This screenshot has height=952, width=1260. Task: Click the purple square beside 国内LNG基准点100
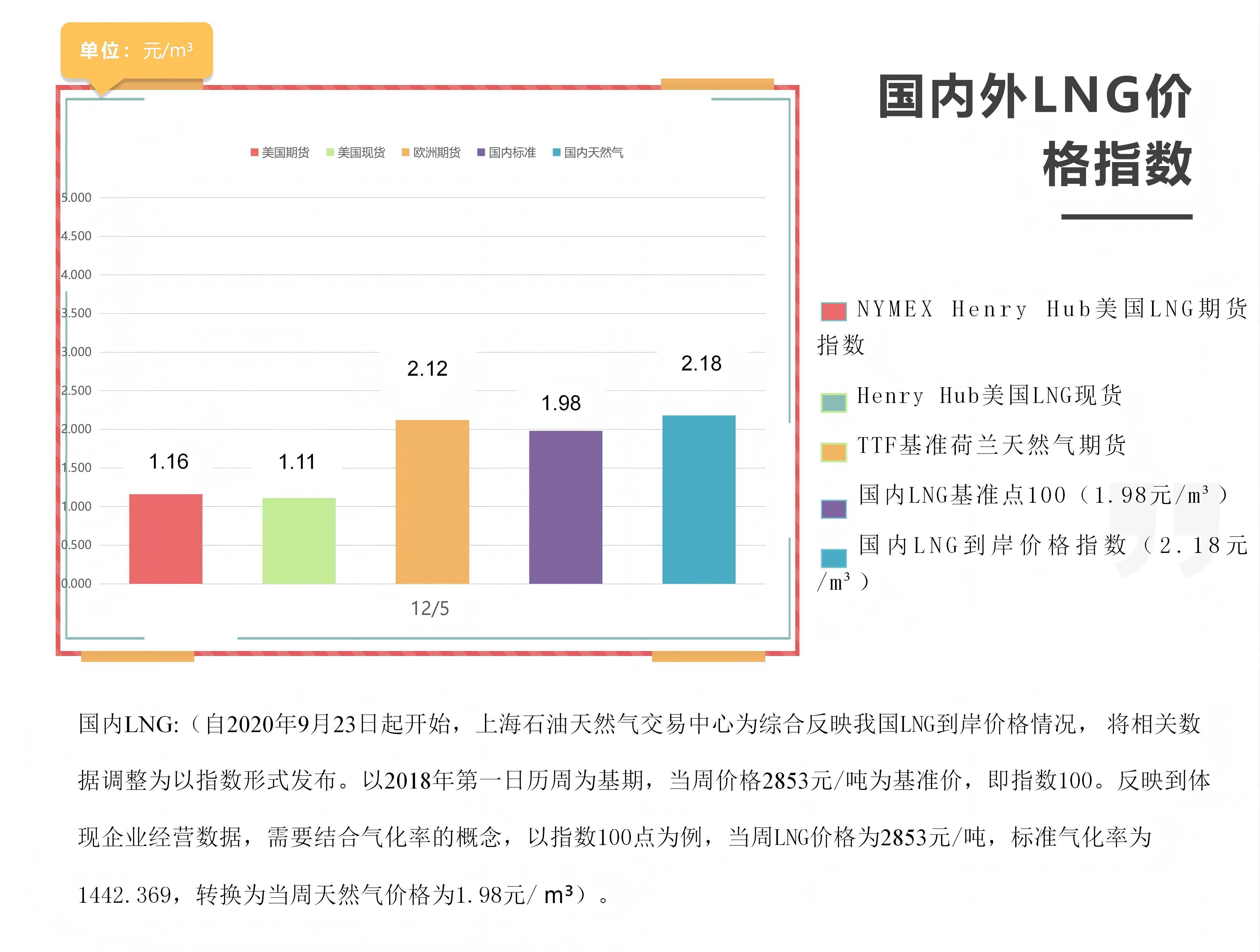tap(834, 509)
